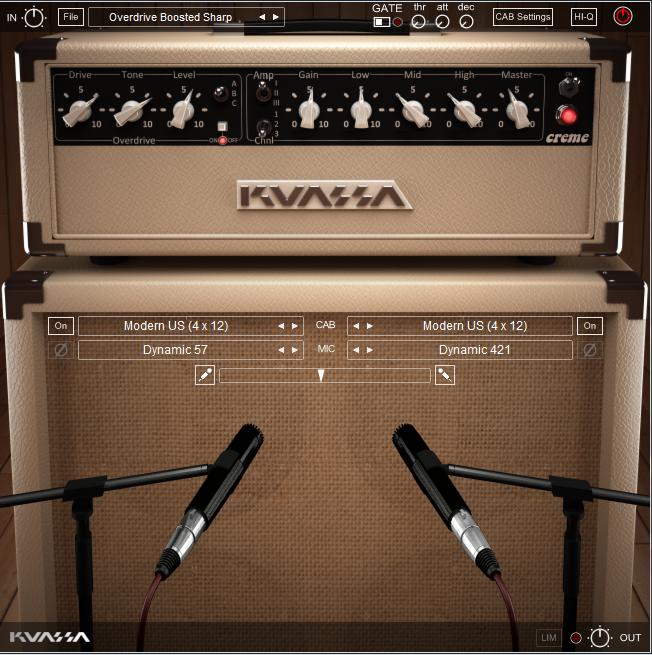This screenshot has width=652, height=655.
Task: Click the left microphone mix icon
Action: [x=205, y=375]
